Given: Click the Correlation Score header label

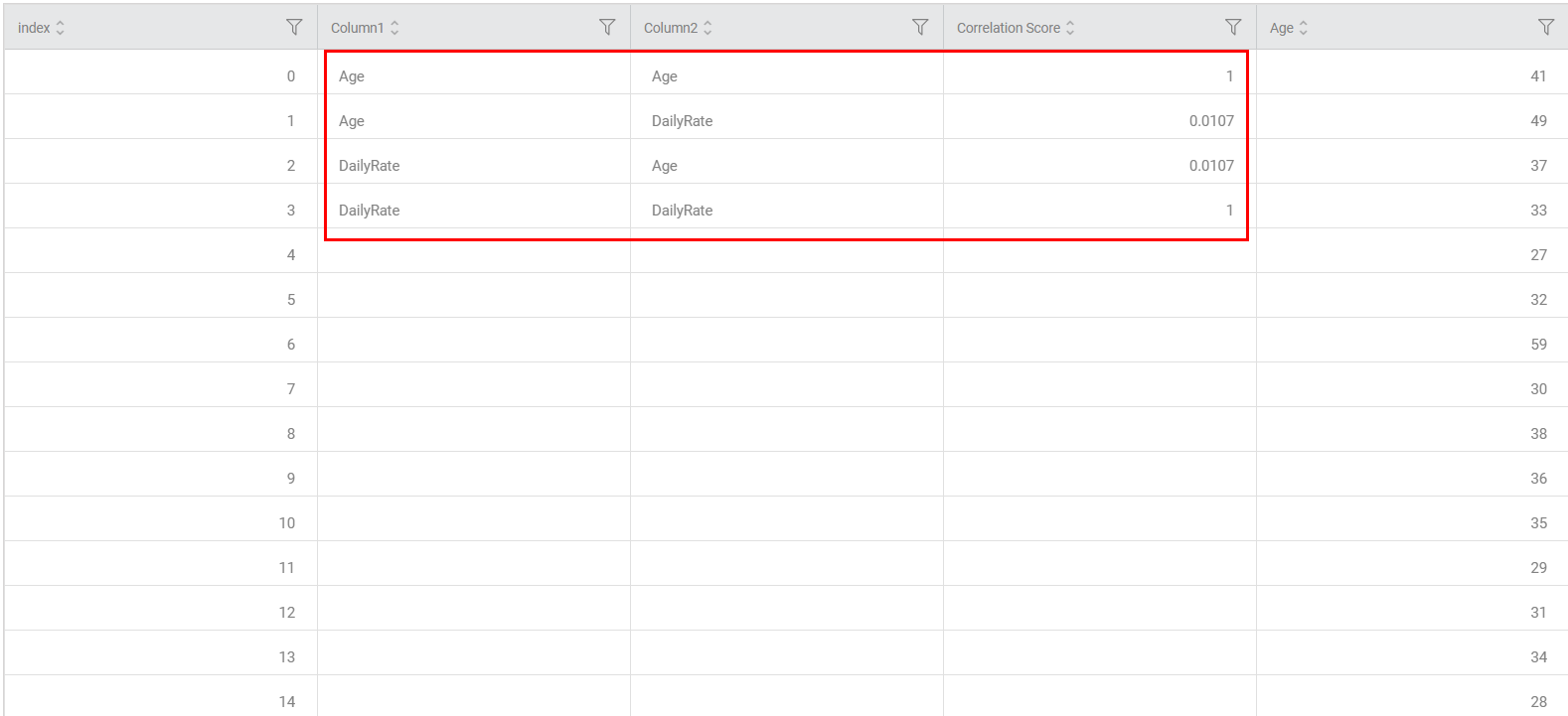Looking at the screenshot, I should click(x=1008, y=28).
